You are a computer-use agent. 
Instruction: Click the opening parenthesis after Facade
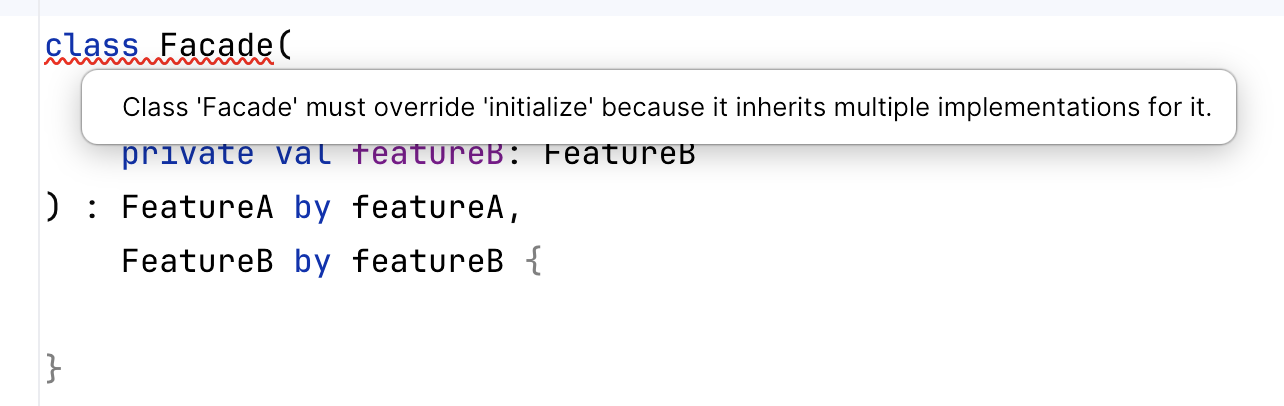point(285,47)
